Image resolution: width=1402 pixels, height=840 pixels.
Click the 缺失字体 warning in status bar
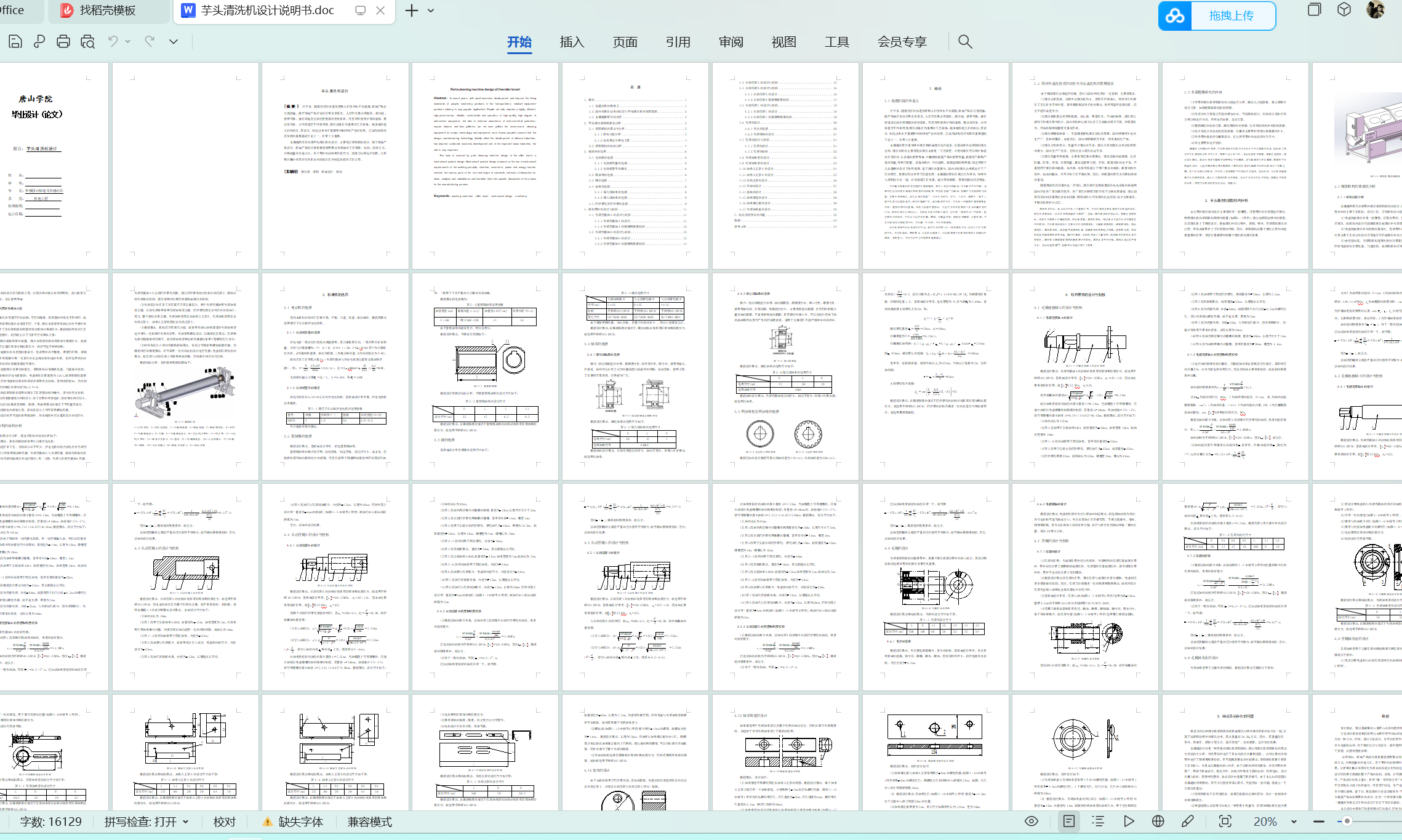(293, 822)
